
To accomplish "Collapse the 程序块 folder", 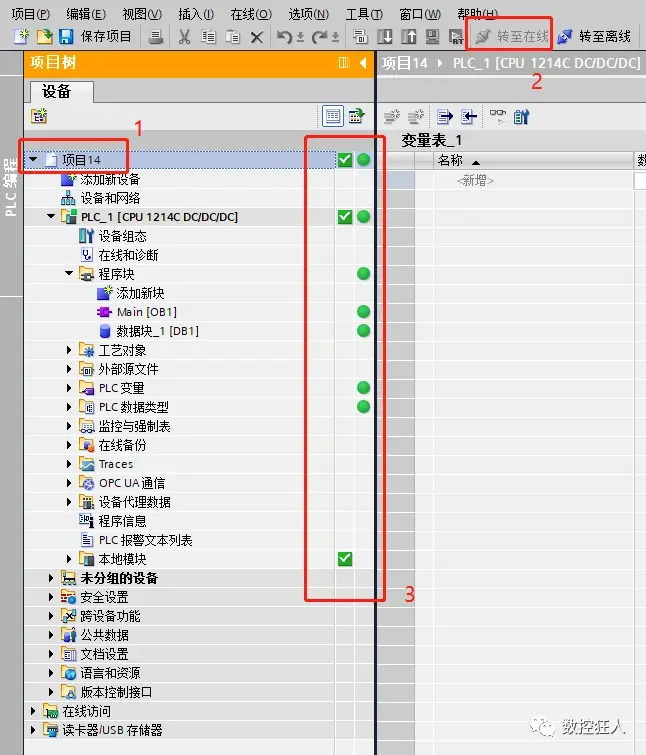I will pos(69,273).
